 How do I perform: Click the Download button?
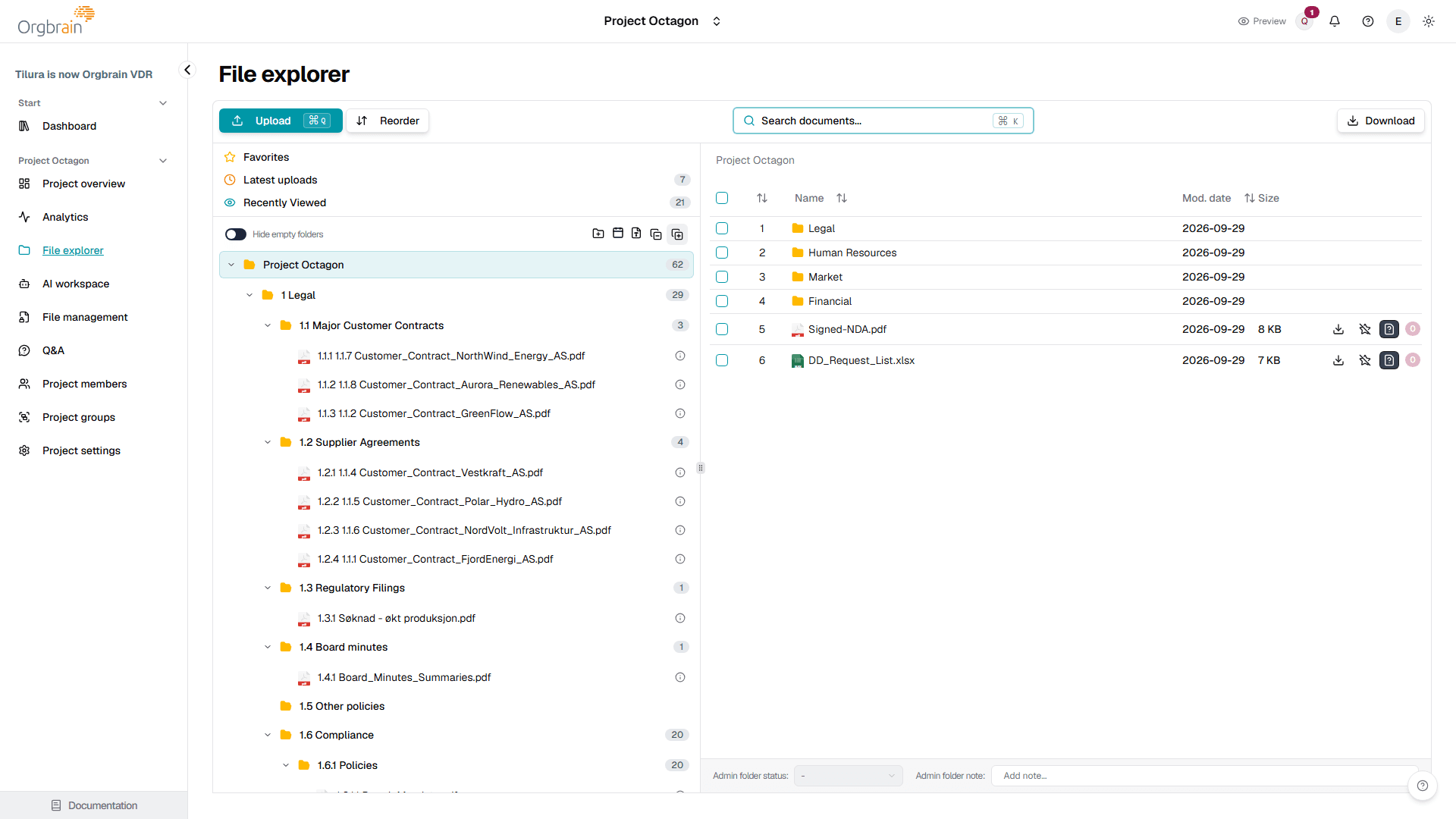click(1381, 121)
